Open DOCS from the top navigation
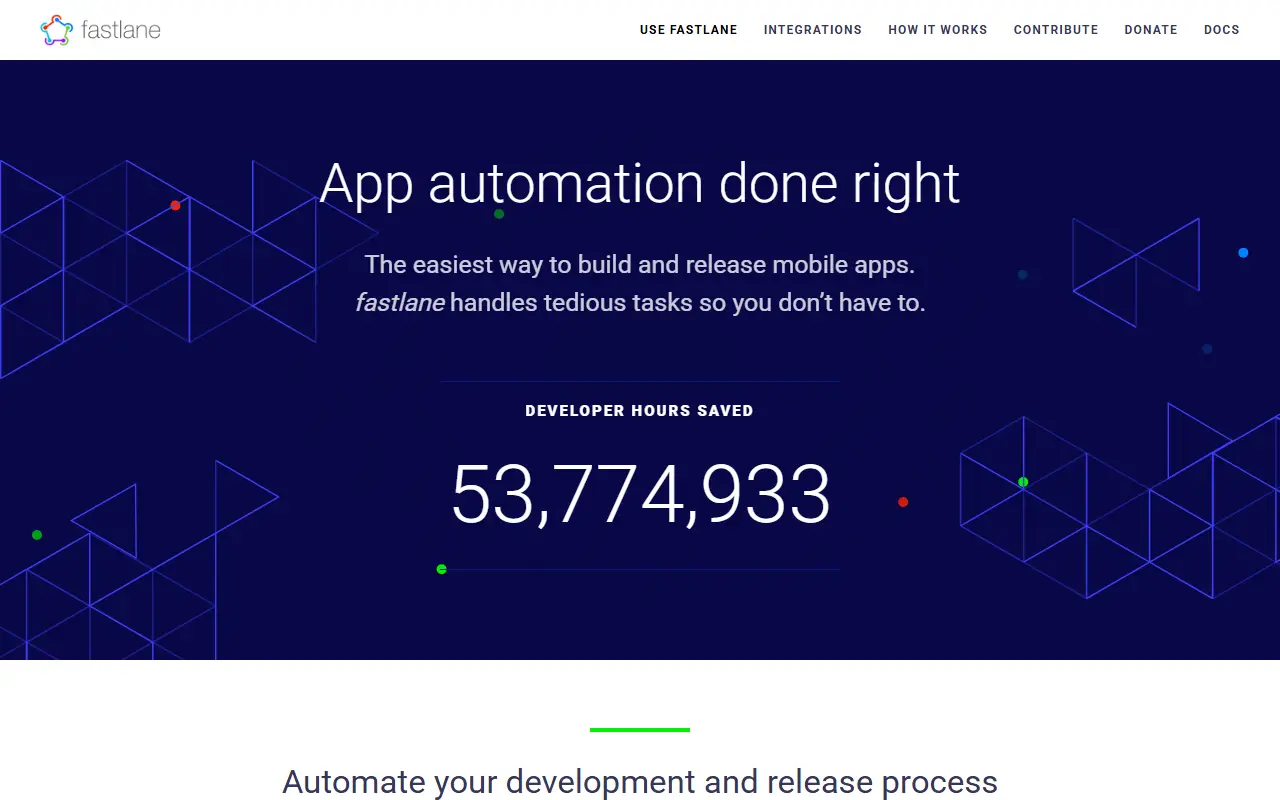 [x=1222, y=30]
